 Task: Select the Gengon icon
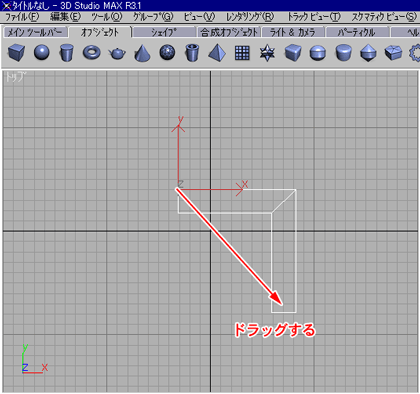tap(393, 53)
